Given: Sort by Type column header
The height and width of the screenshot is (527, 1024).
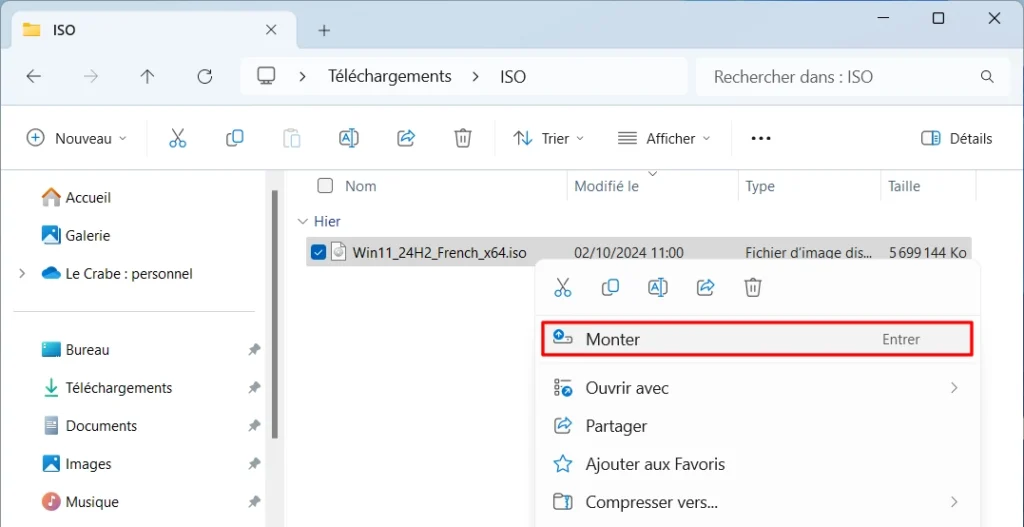Looking at the screenshot, I should click(x=760, y=186).
